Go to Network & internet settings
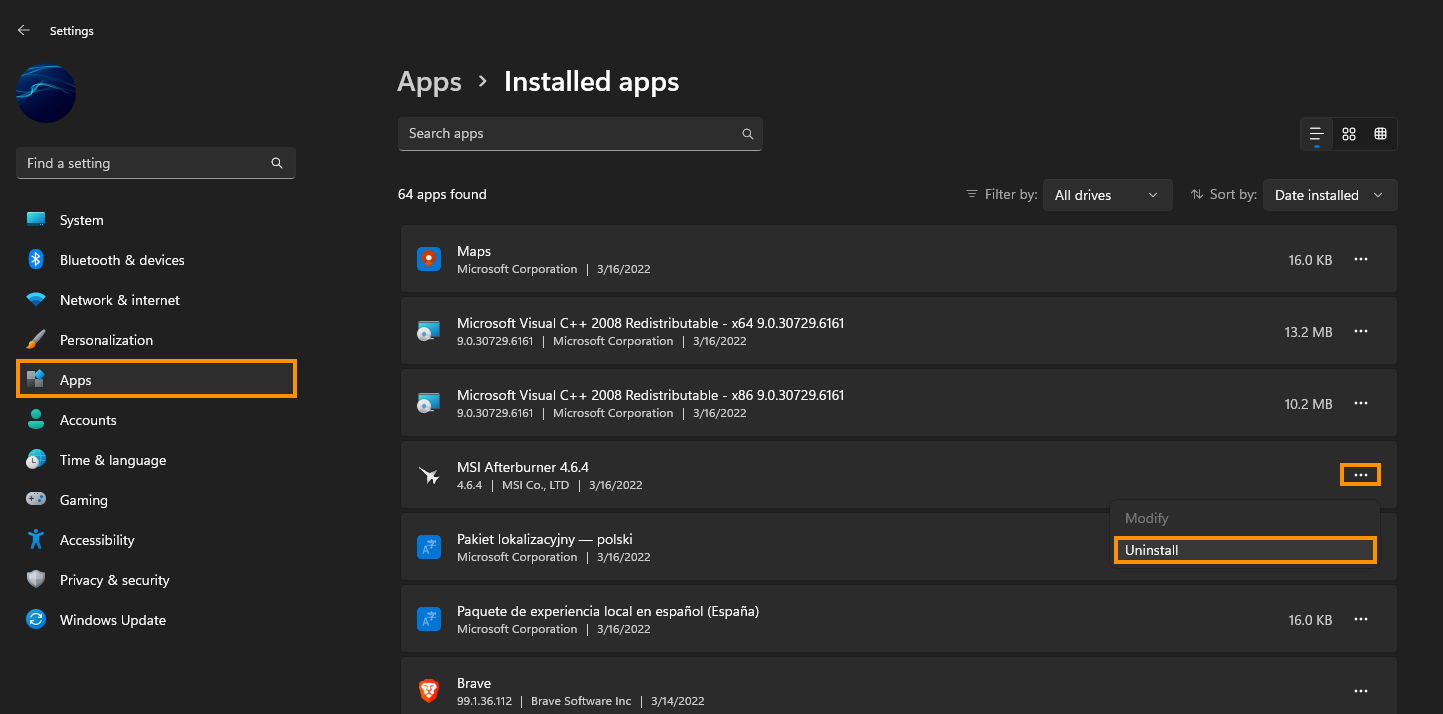This screenshot has width=1443, height=714. [x=156, y=300]
